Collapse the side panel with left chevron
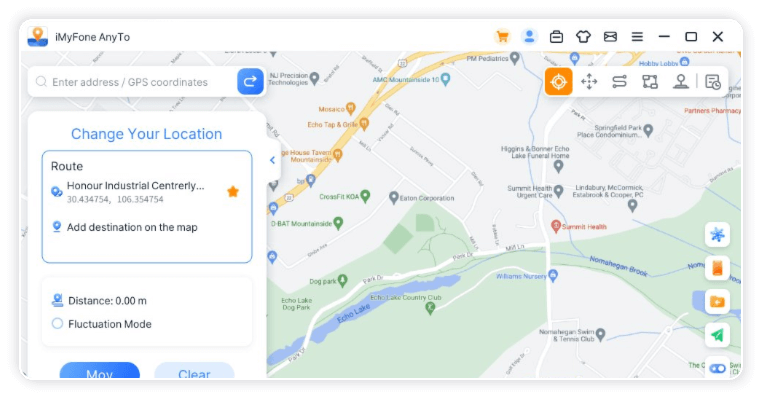The width and height of the screenshot is (762, 399). click(273, 160)
